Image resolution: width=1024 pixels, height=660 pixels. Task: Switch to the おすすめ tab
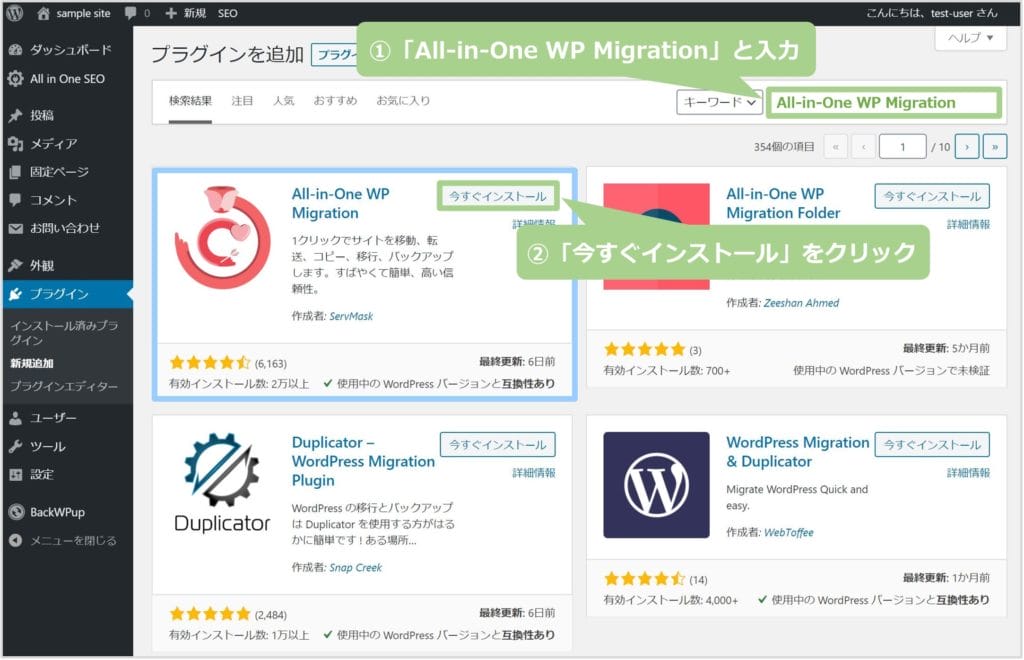click(335, 101)
